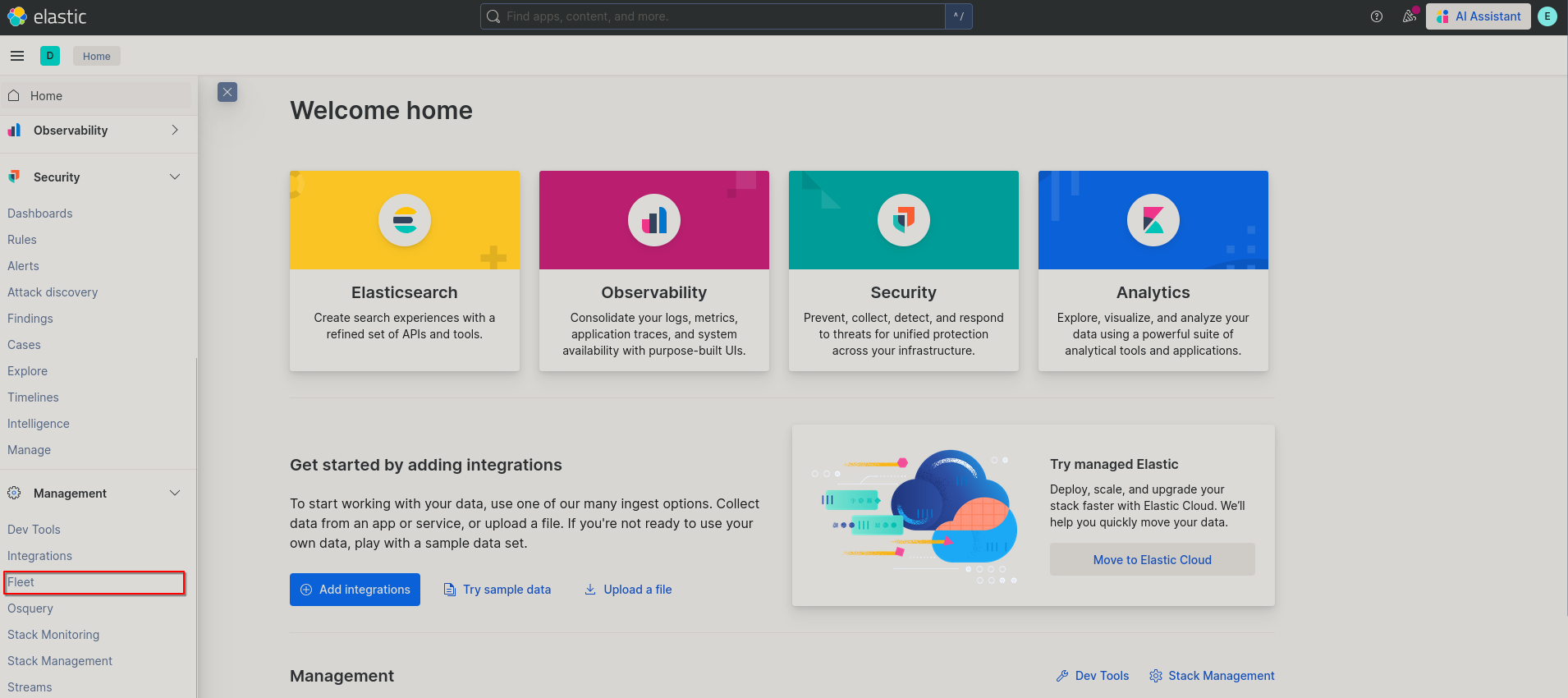Open Manage in the Security section

point(29,450)
